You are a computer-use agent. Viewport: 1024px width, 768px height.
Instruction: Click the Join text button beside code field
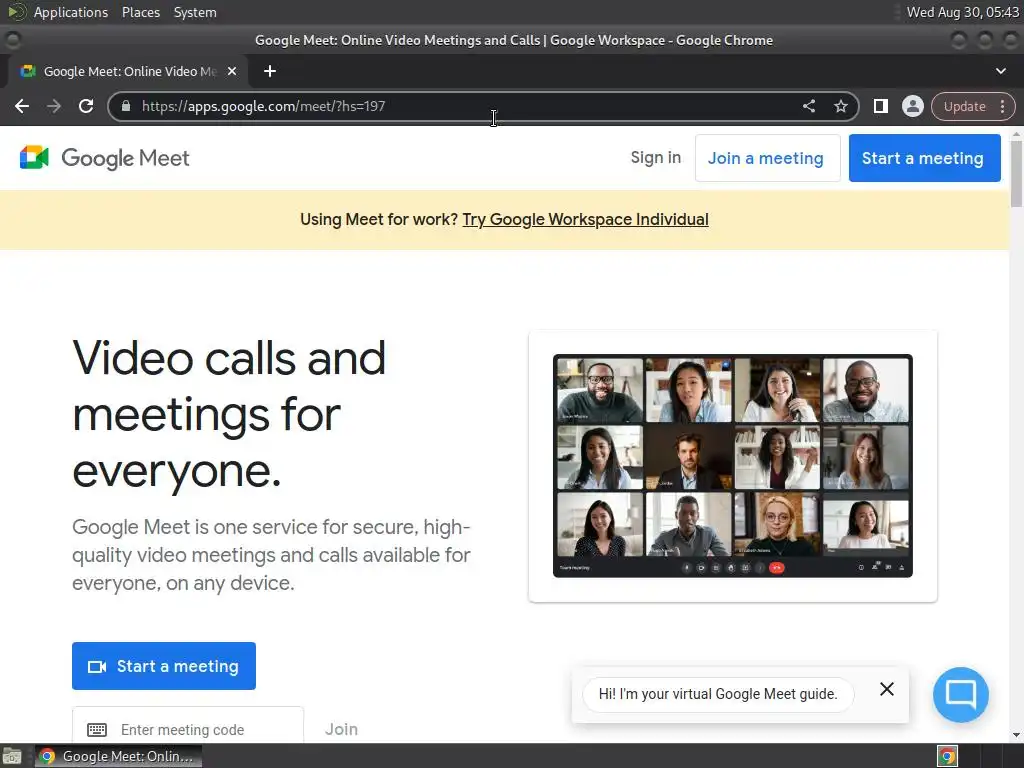point(342,729)
